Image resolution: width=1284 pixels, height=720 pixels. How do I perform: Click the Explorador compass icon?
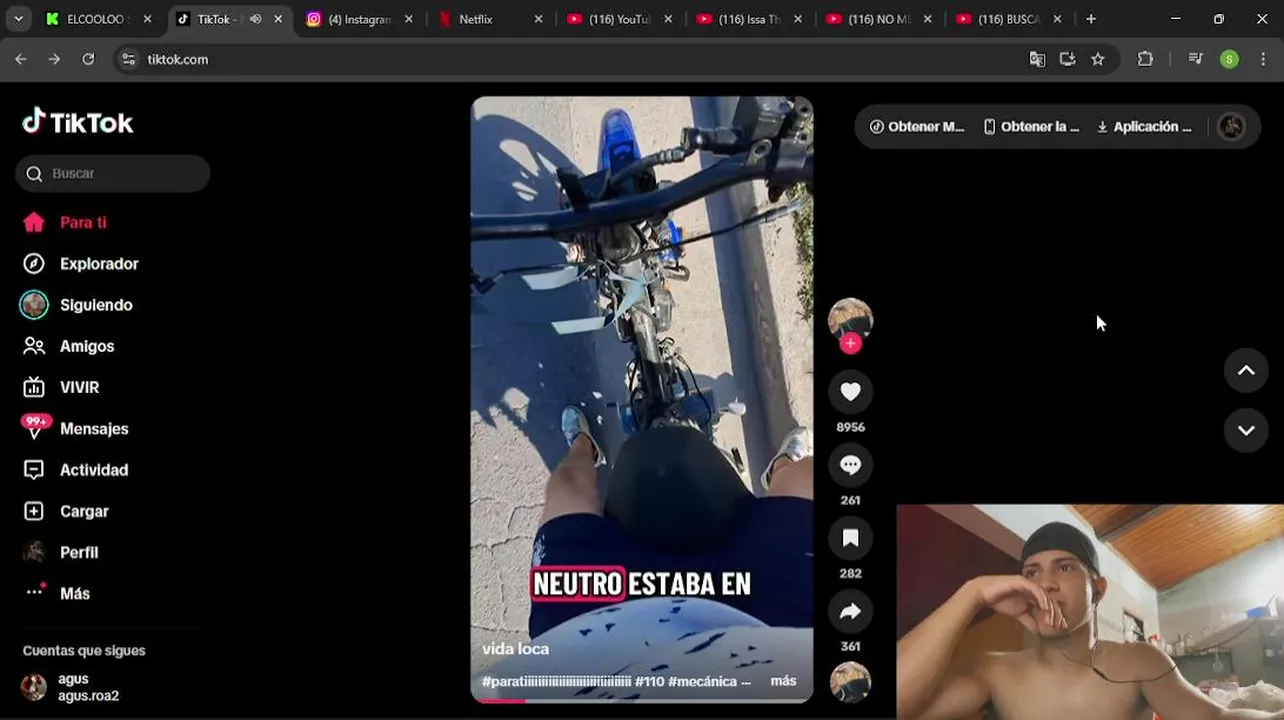tap(34, 264)
